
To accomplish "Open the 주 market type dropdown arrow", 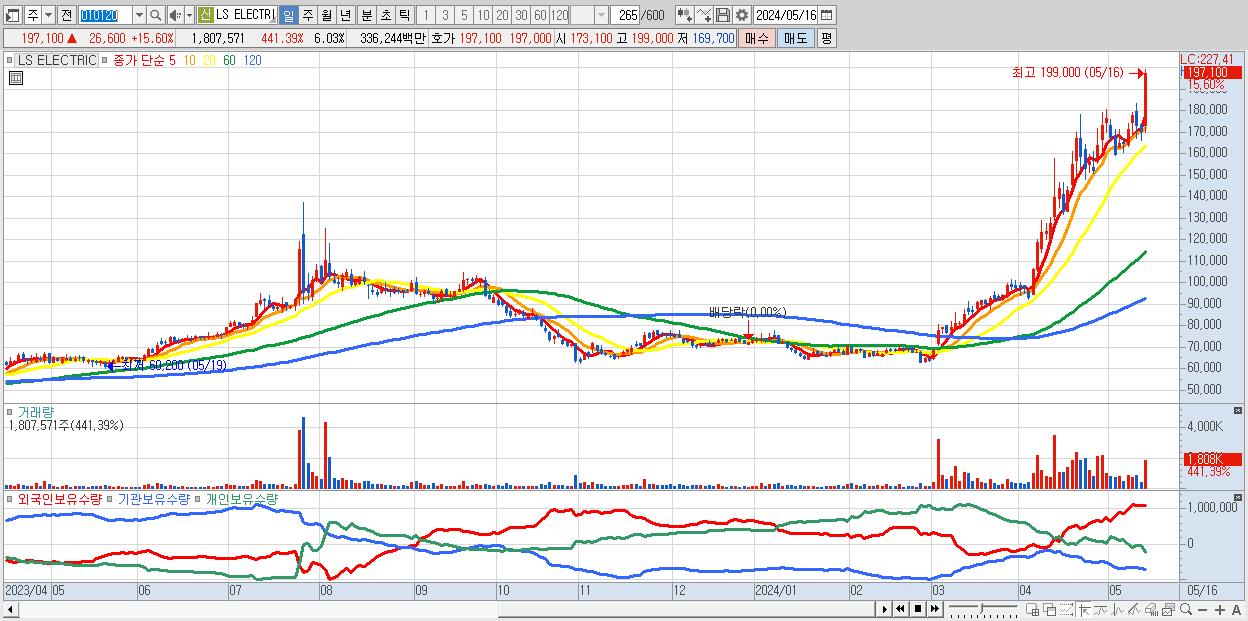I will (x=48, y=15).
